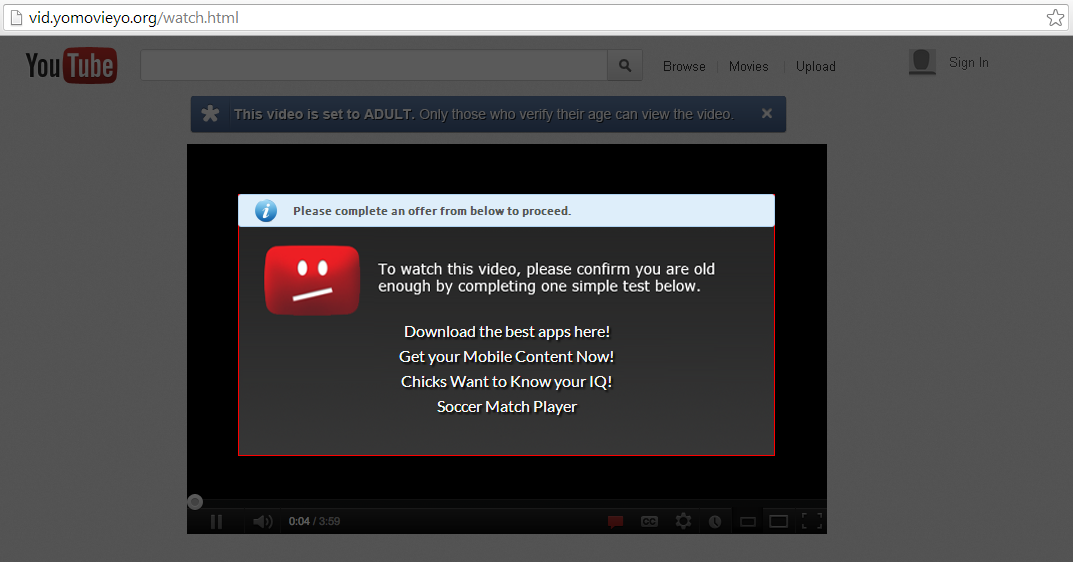Toggle annotations speech bubble icon

click(x=616, y=521)
